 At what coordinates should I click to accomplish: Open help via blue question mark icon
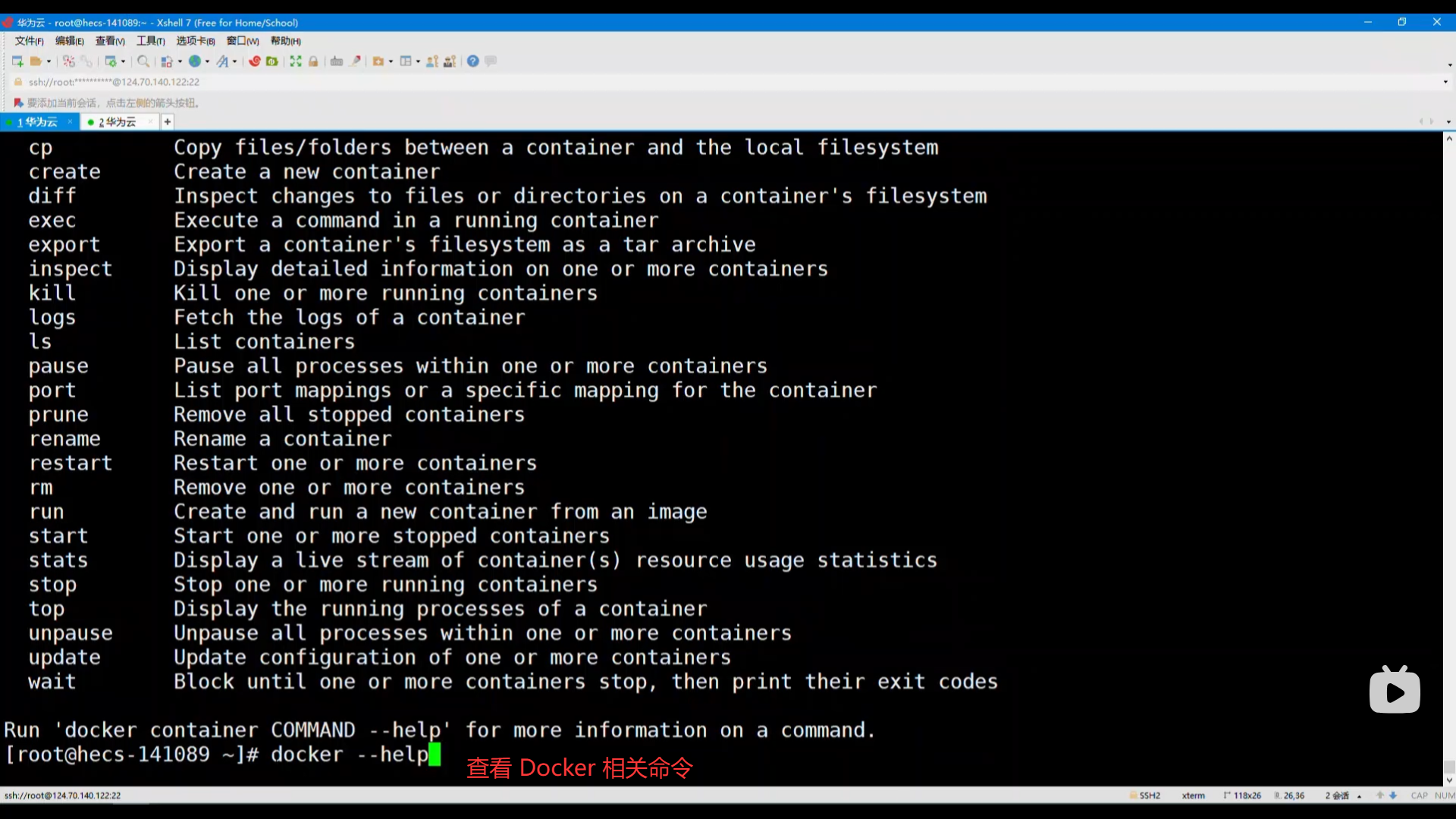click(472, 61)
